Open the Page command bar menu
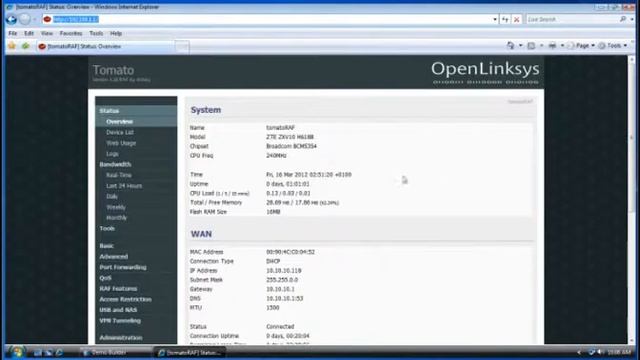This screenshot has width=640, height=360. coord(581,46)
